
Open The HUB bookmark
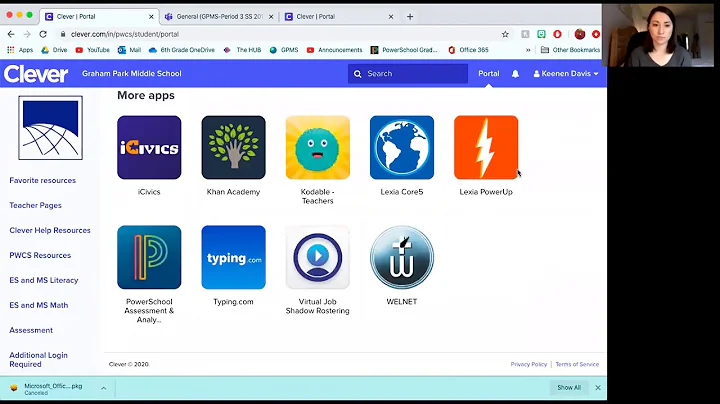click(x=242, y=50)
